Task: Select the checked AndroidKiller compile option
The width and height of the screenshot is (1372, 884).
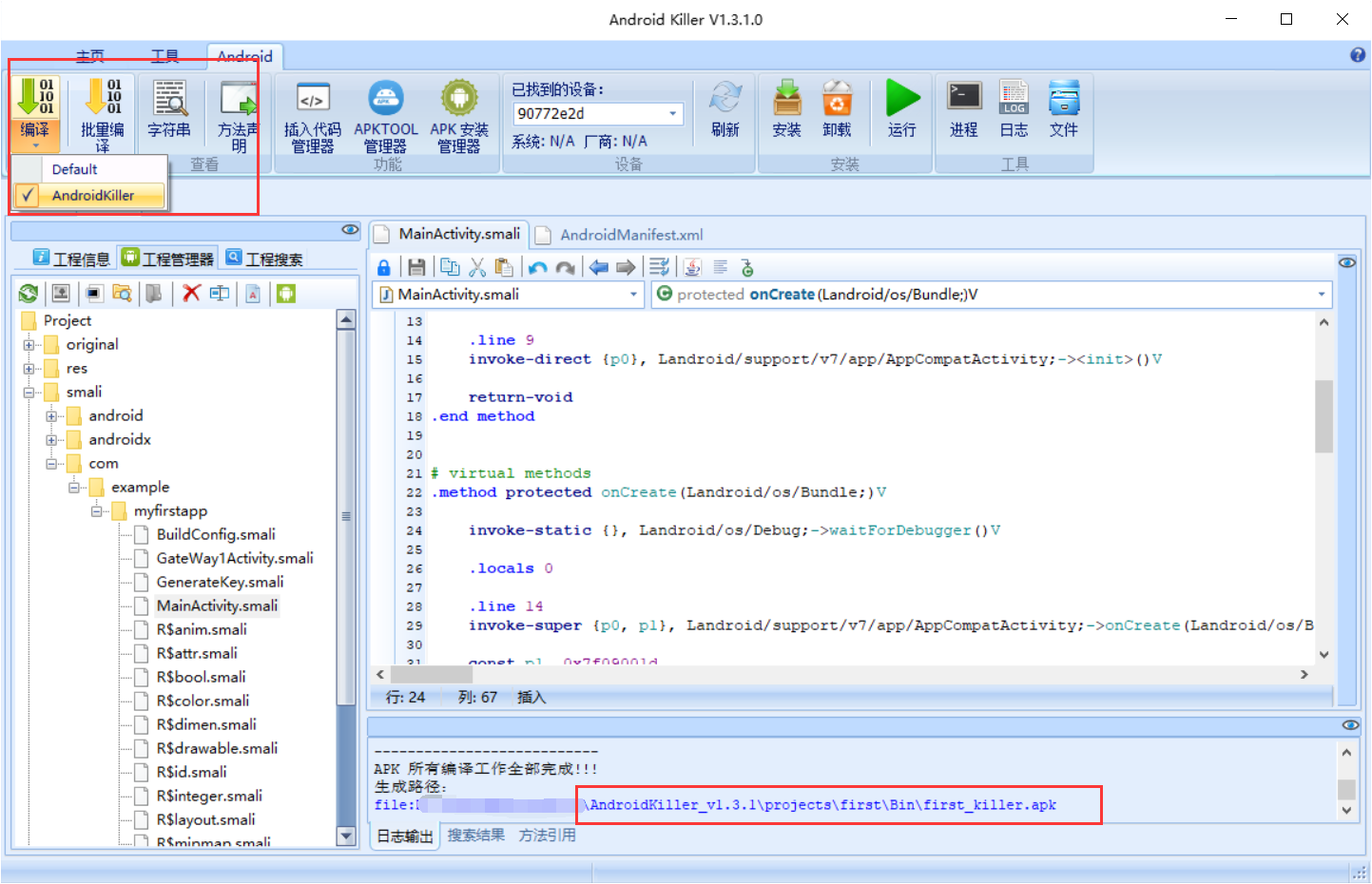Action: point(91,196)
